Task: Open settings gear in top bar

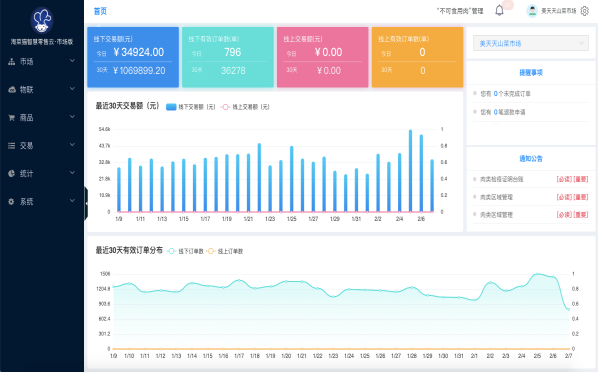Action: (585, 11)
